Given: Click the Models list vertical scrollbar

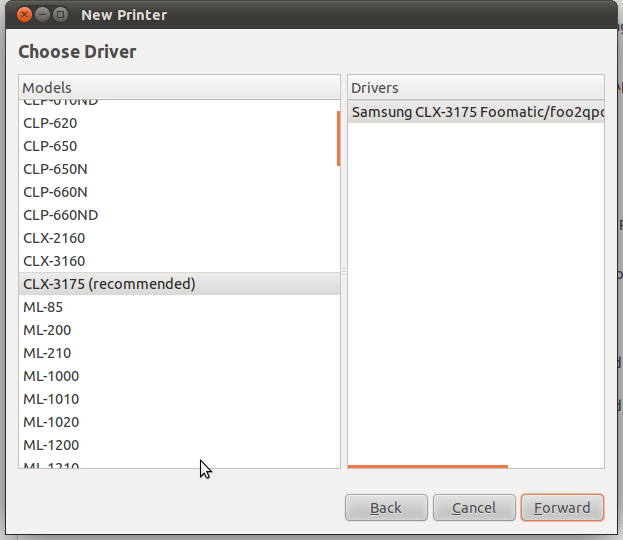Looking at the screenshot, I should point(339,138).
